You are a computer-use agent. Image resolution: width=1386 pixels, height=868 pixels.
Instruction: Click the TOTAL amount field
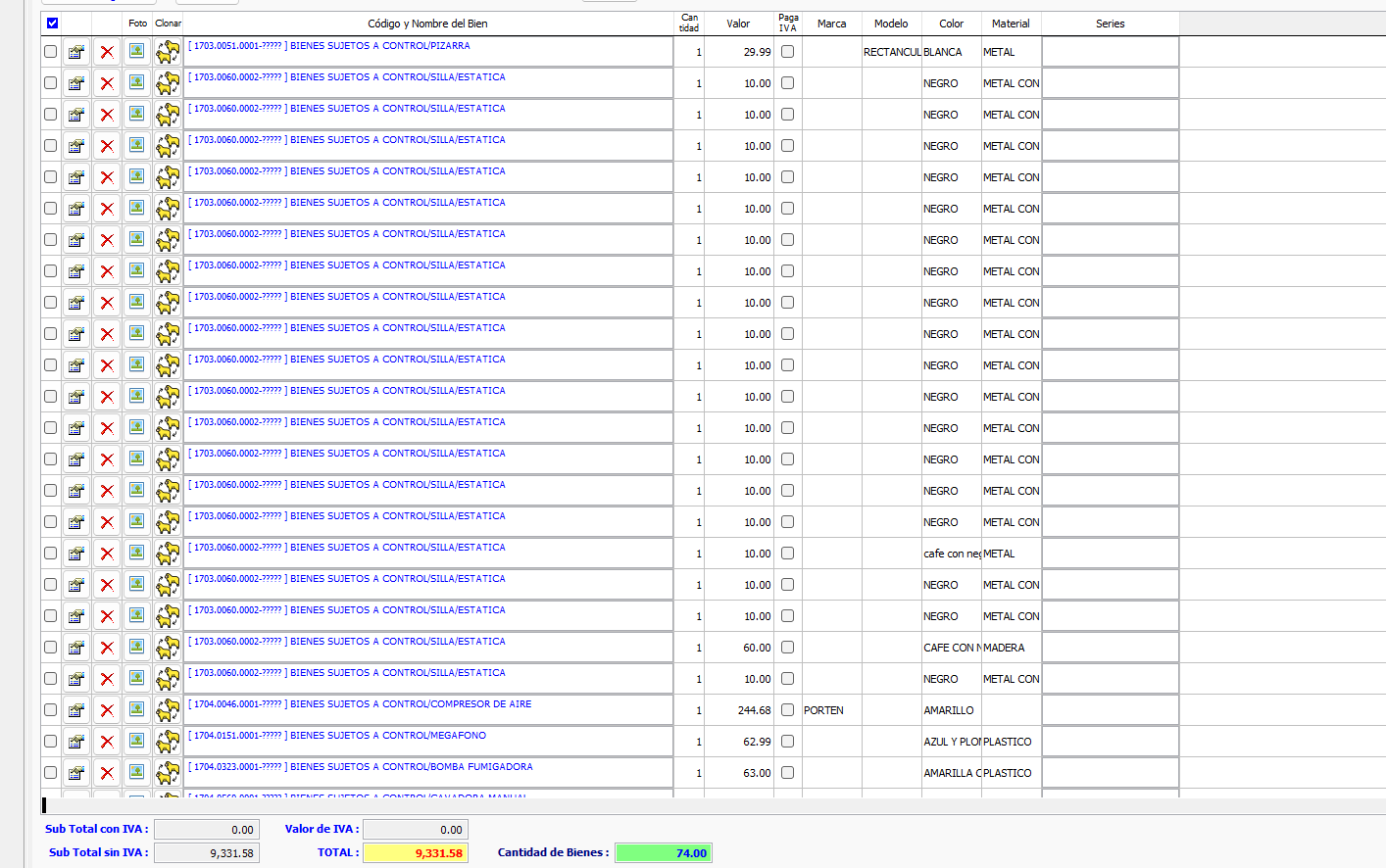coord(415,853)
